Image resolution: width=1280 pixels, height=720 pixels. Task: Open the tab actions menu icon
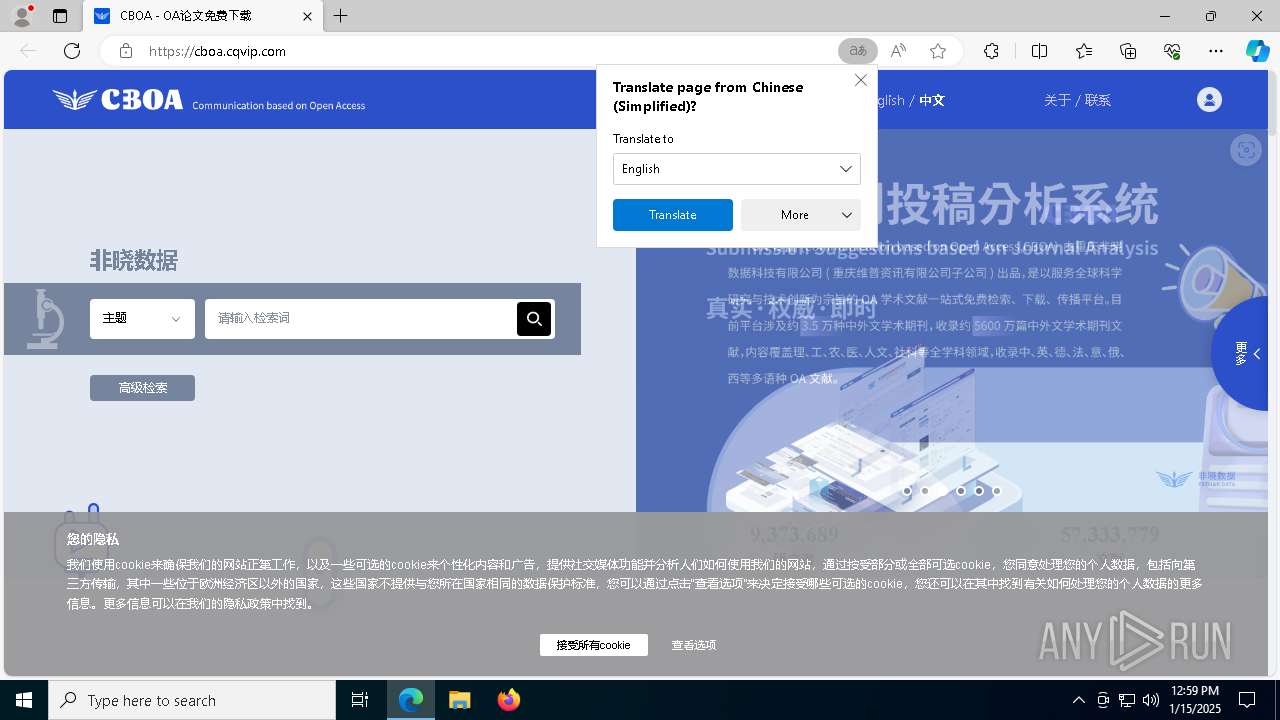pyautogui.click(x=60, y=16)
